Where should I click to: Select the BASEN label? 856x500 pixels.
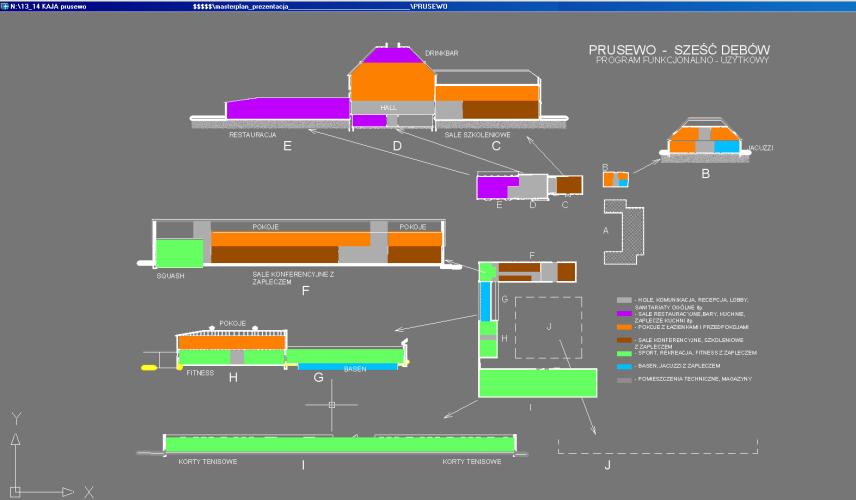click(355, 369)
